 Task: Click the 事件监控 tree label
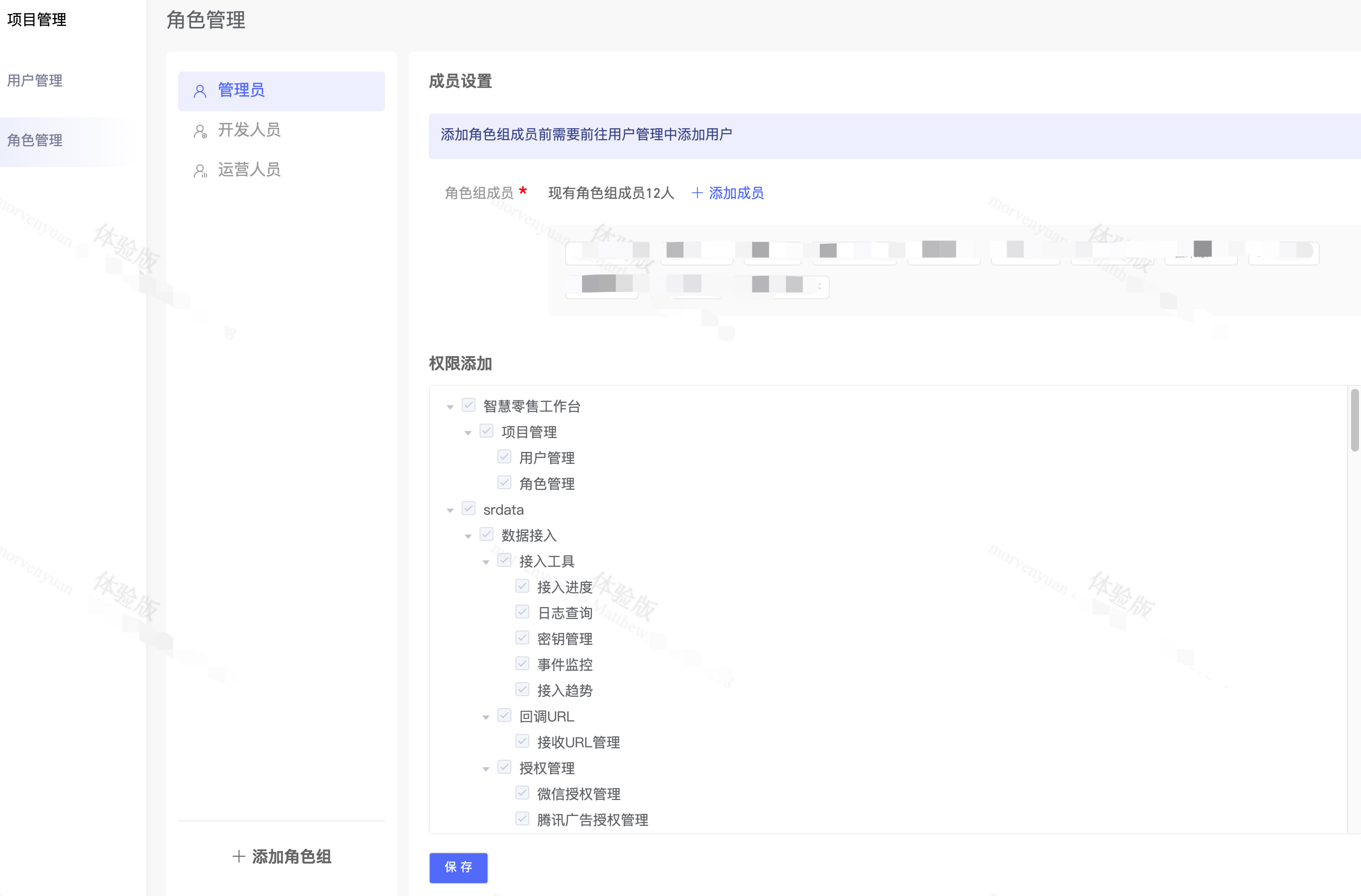[x=565, y=665]
